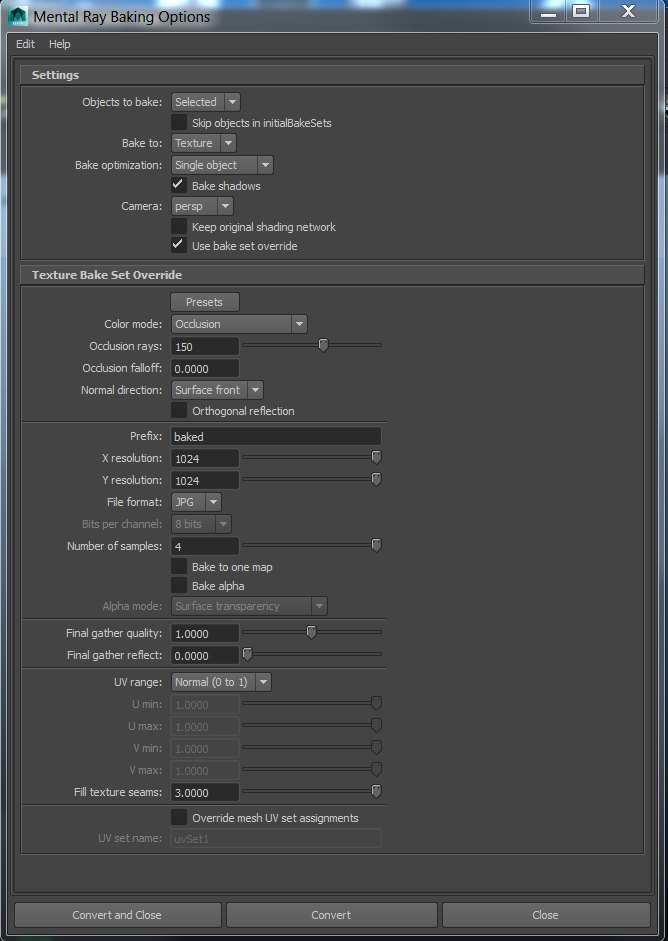Click the Convert and Close button
Image resolution: width=668 pixels, height=941 pixels.
click(118, 915)
